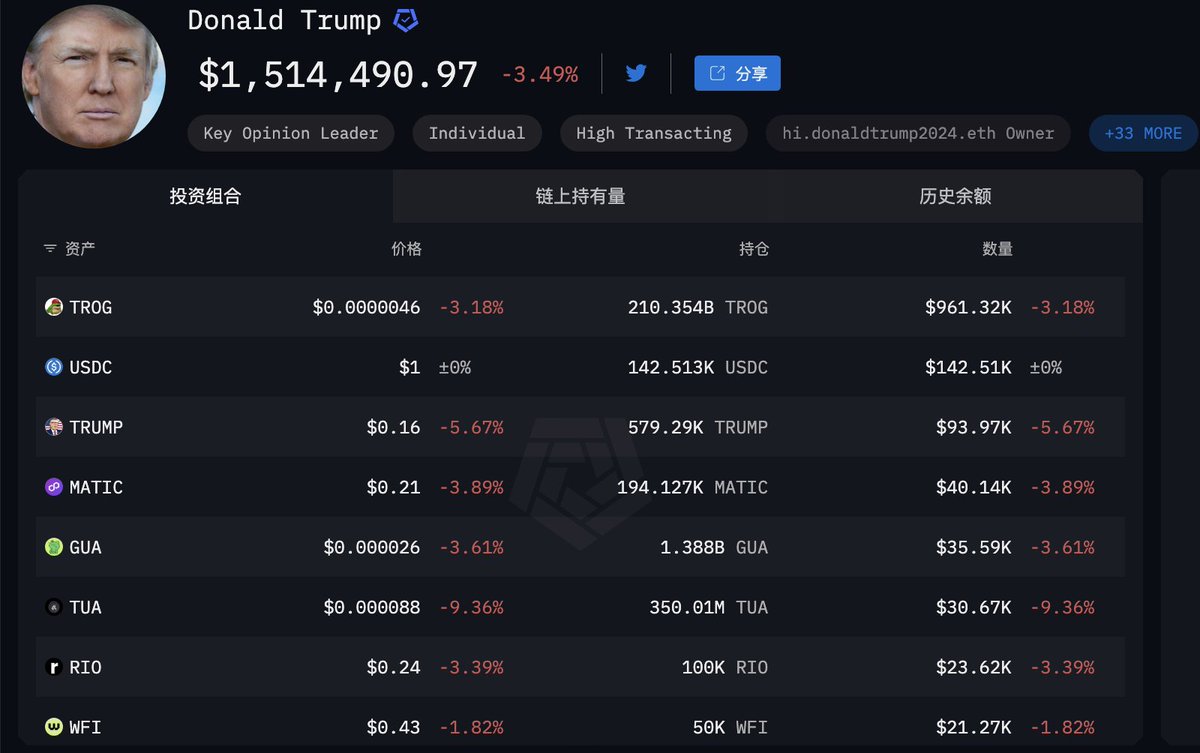Click the TROG price $0.0000046
Image resolution: width=1200 pixels, height=753 pixels.
pyautogui.click(x=366, y=307)
